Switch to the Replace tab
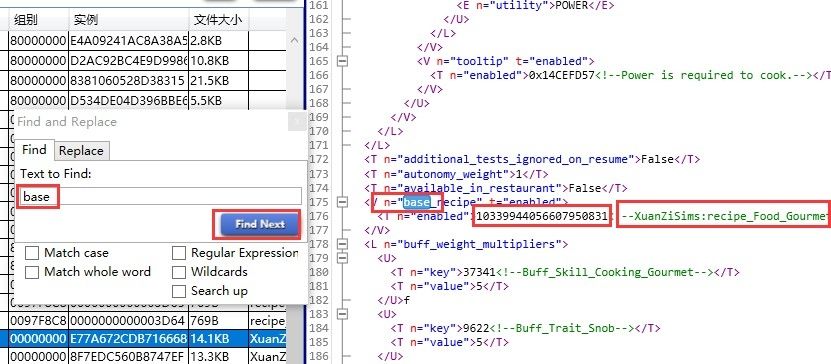 coord(81,151)
